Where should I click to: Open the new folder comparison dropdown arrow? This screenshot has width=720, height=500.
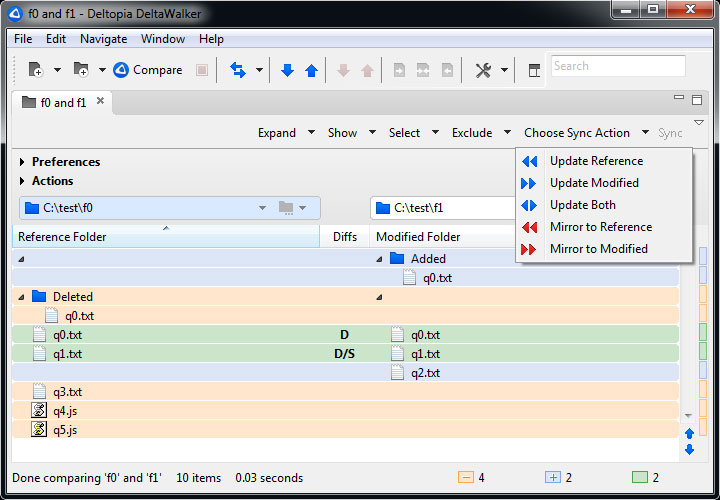coord(102,70)
